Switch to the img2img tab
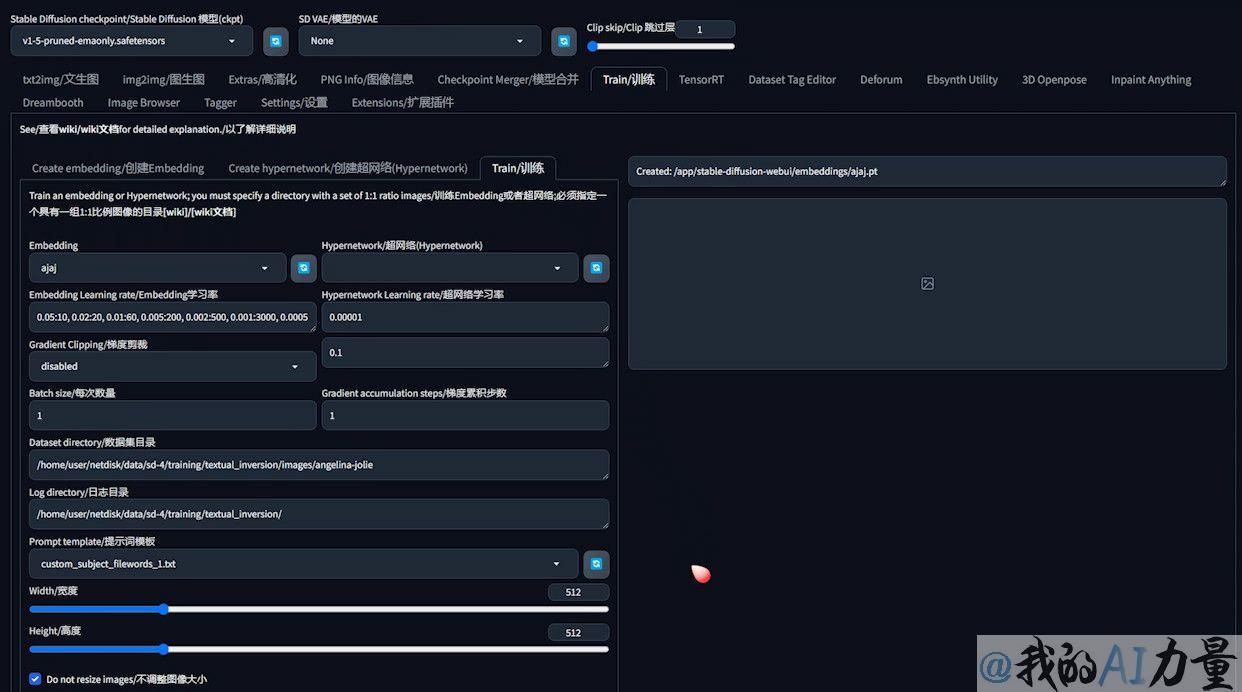The height and width of the screenshot is (692, 1242). (164, 80)
